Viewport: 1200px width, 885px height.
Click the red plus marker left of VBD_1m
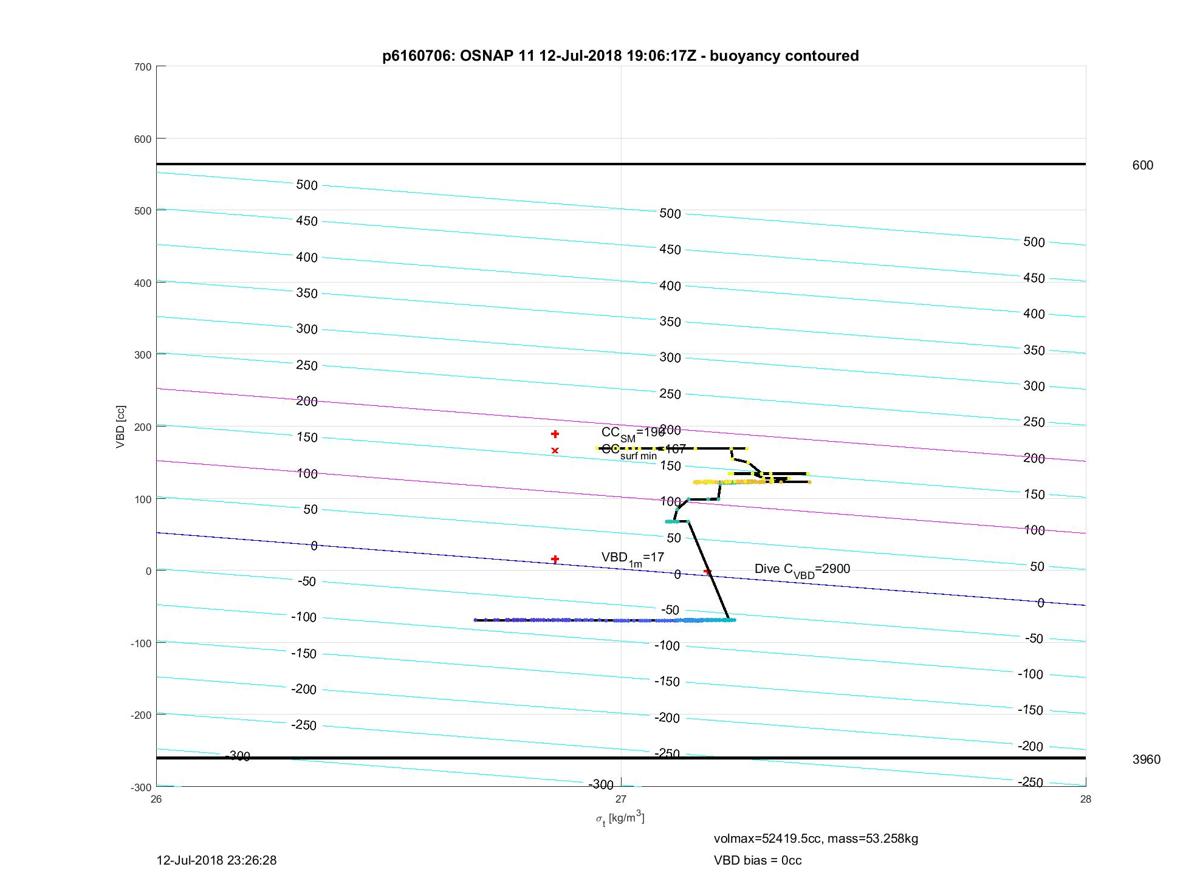coord(555,559)
